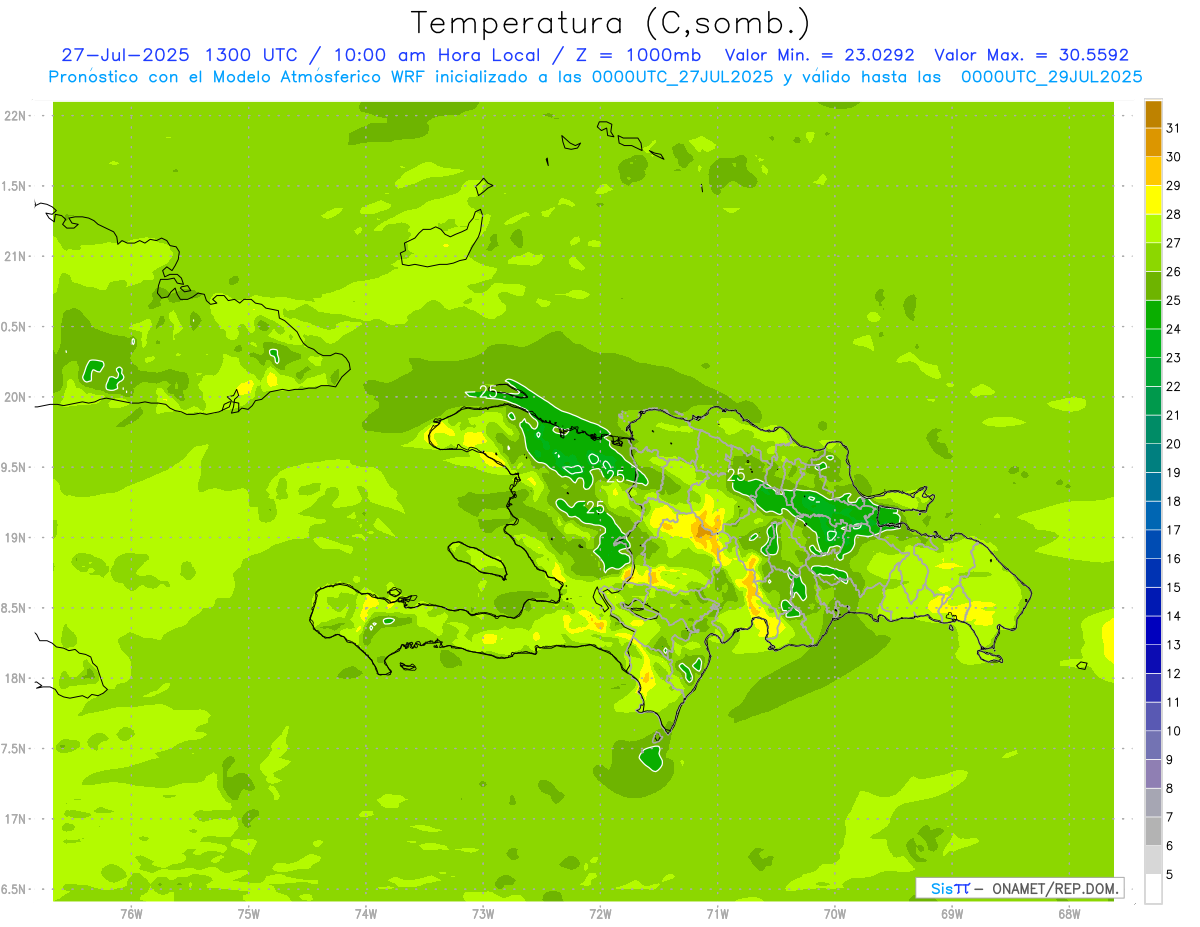Click the yellow colorbar segment between 28 and 29
Viewport: 1200px width, 927px height.
pyautogui.click(x=1153, y=200)
